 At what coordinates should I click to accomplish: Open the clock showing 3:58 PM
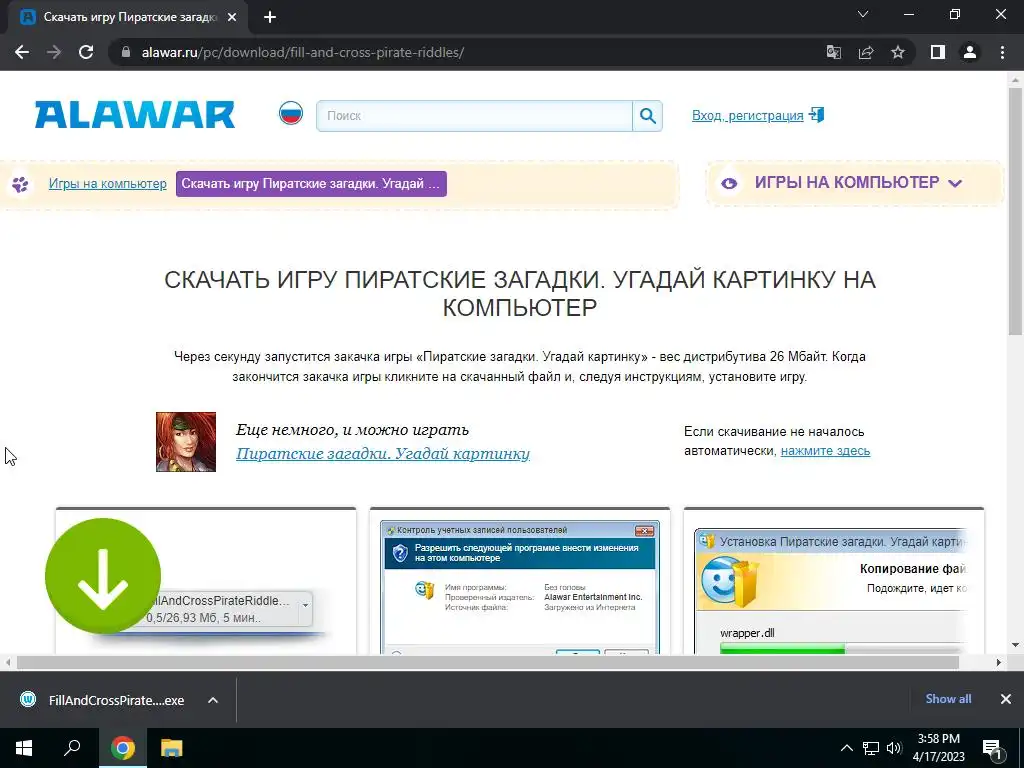point(938,748)
